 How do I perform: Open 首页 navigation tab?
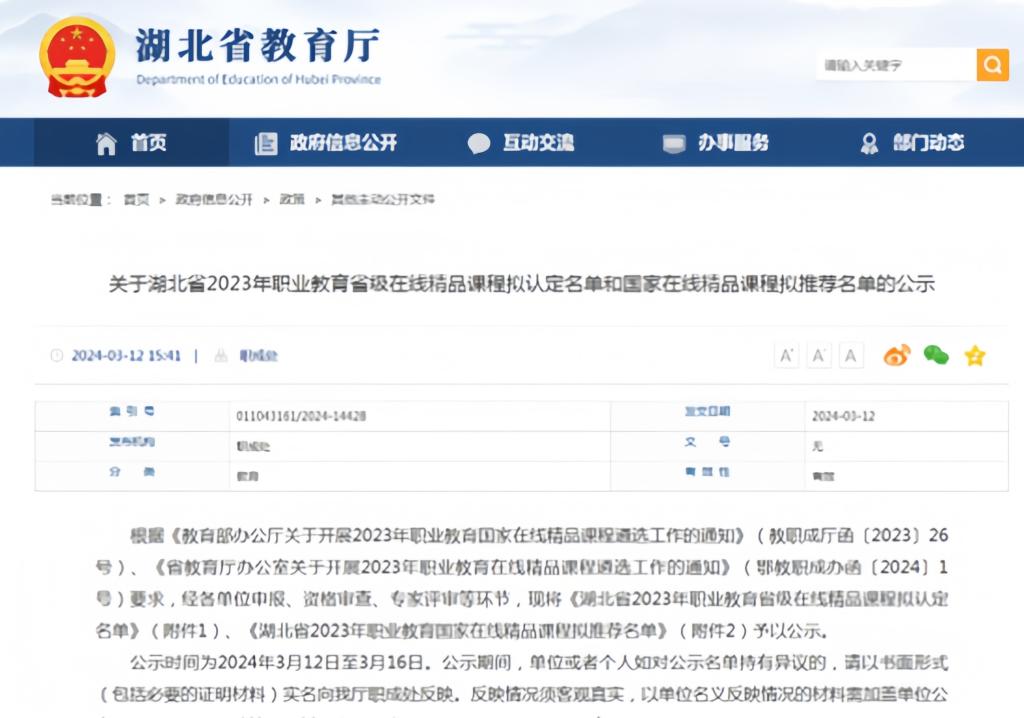point(148,143)
